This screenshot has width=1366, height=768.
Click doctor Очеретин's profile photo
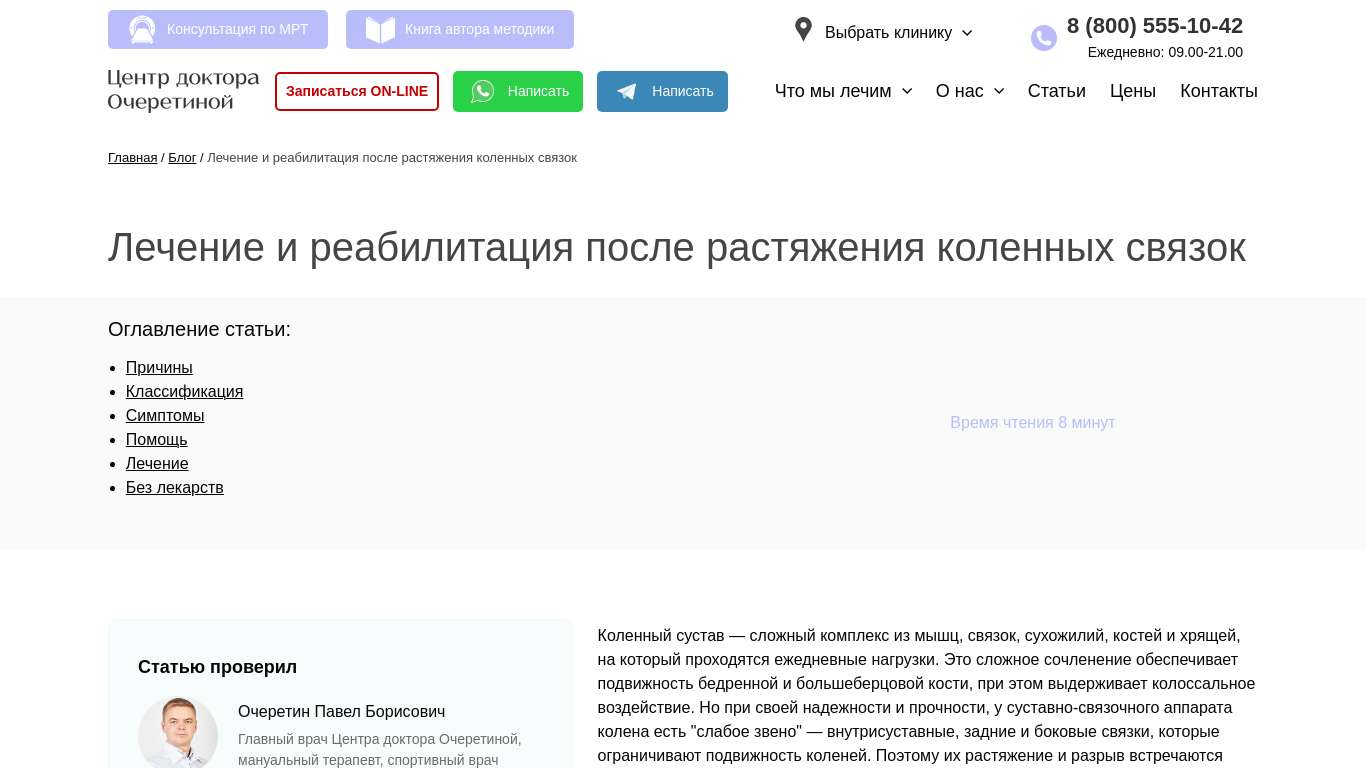point(178,733)
